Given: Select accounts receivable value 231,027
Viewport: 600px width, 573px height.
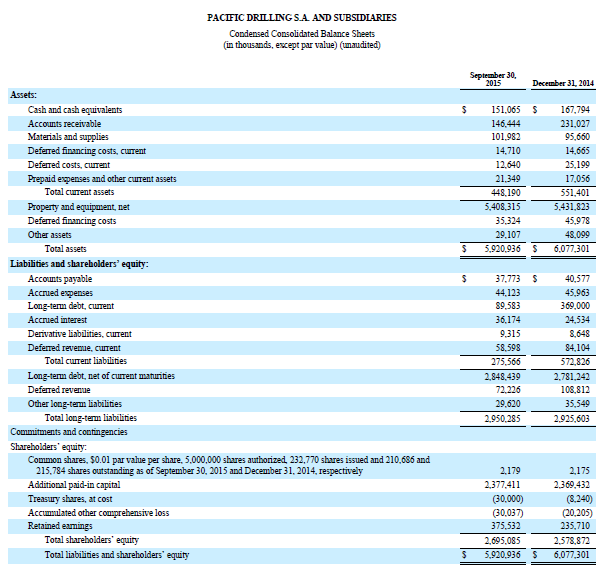Looking at the screenshot, I should [575, 124].
